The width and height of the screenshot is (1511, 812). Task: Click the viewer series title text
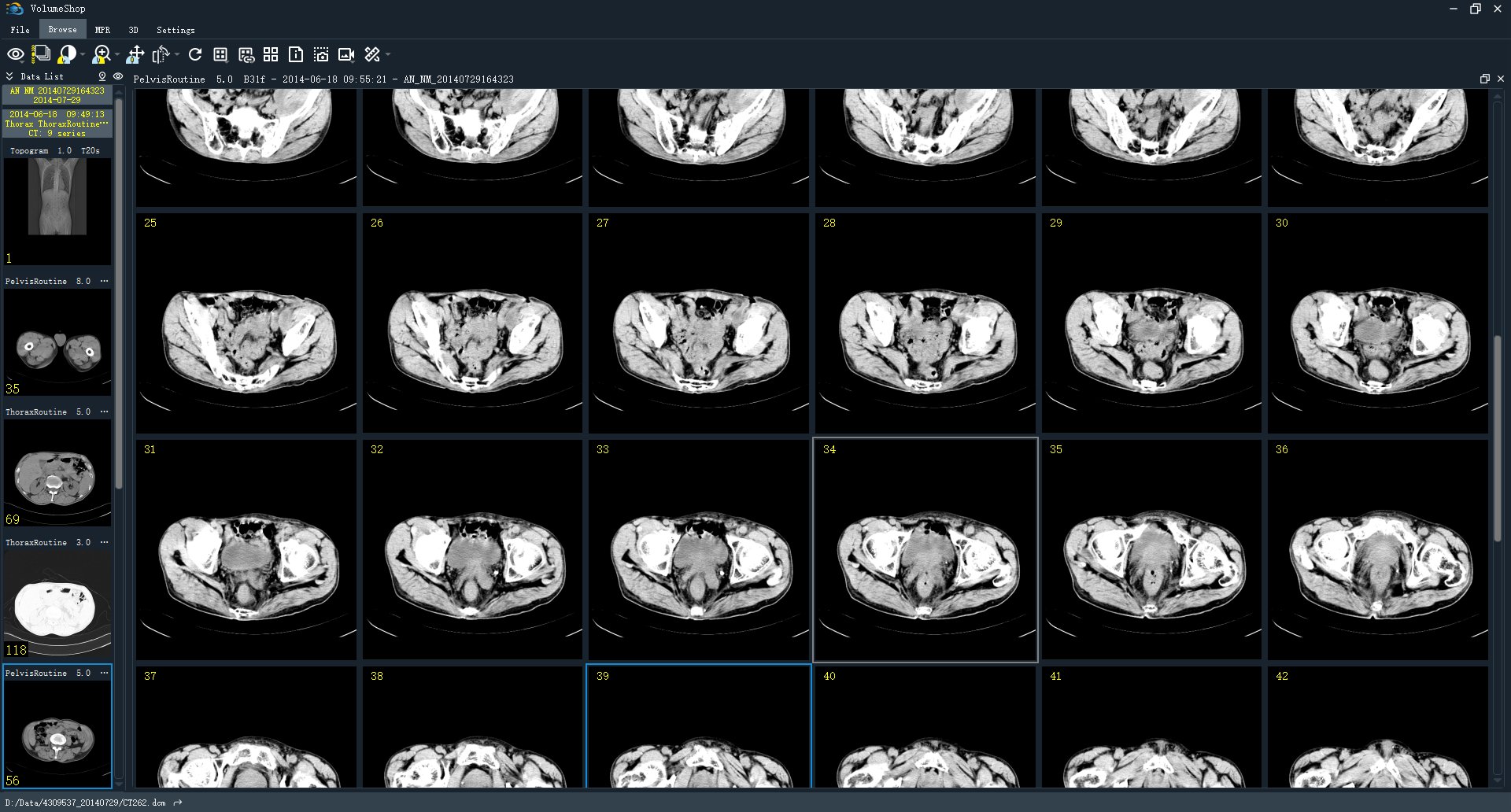tap(323, 79)
